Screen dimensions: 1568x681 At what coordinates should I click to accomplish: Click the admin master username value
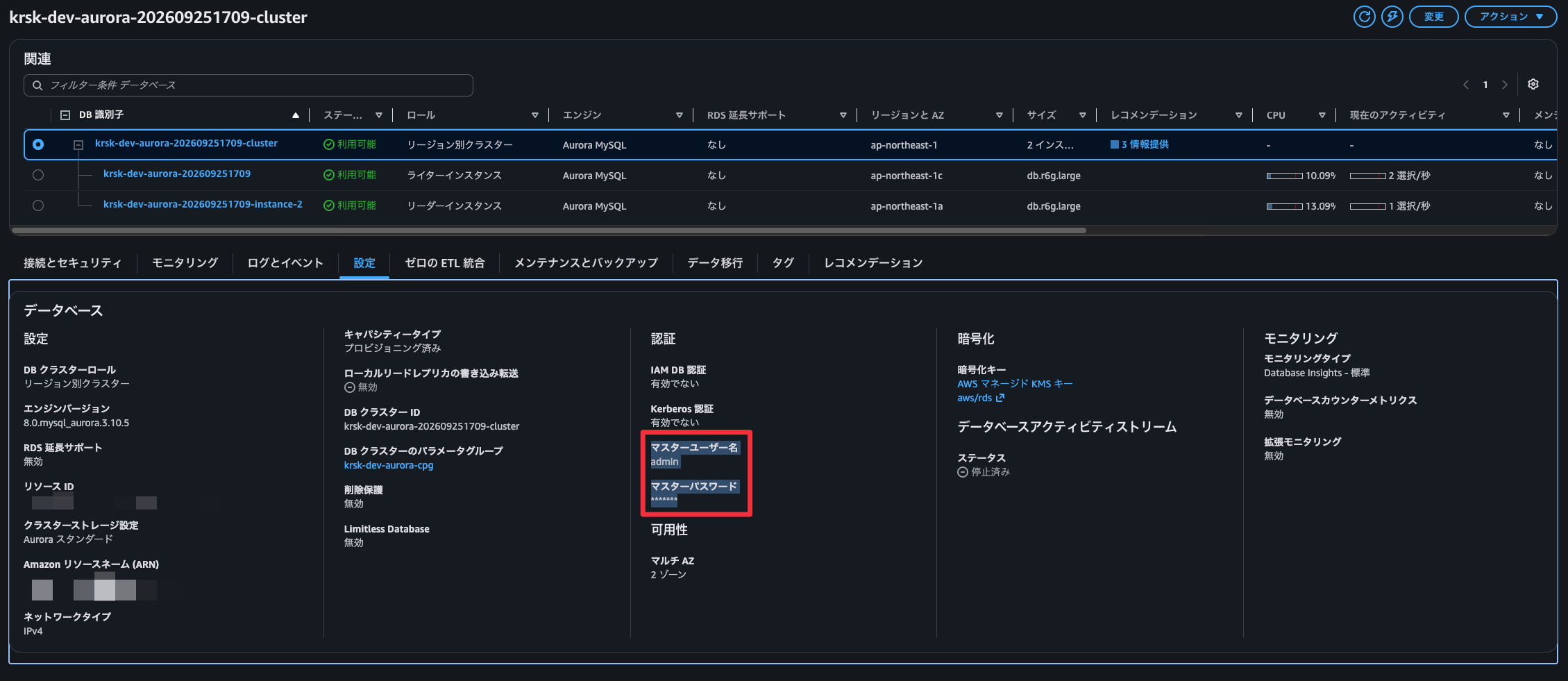tap(664, 462)
